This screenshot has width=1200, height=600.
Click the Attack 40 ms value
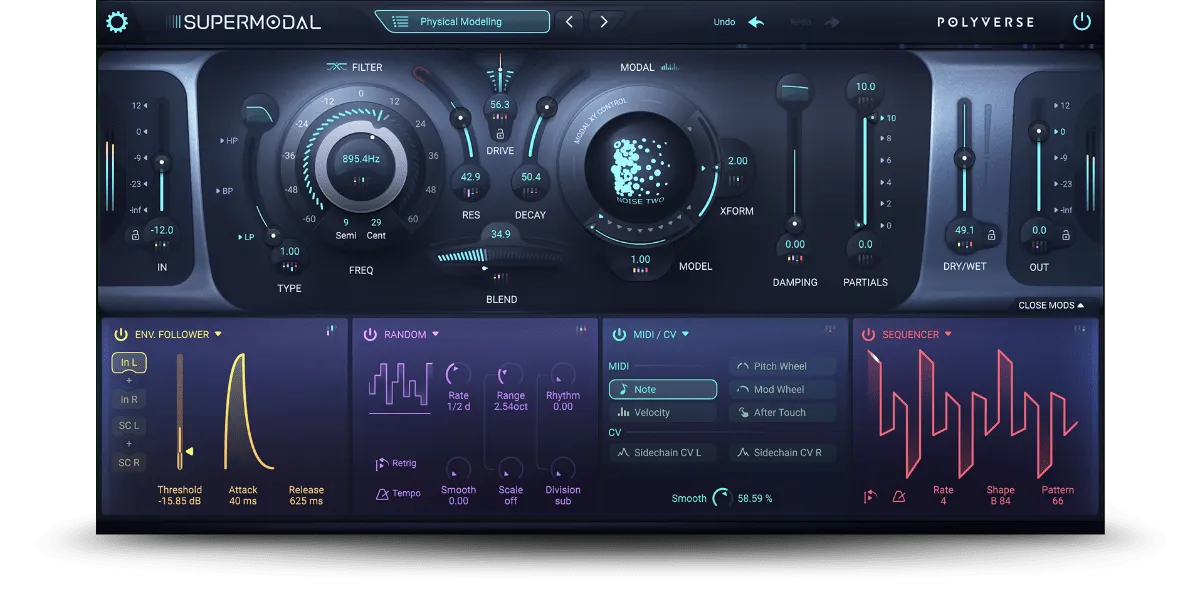[x=243, y=501]
